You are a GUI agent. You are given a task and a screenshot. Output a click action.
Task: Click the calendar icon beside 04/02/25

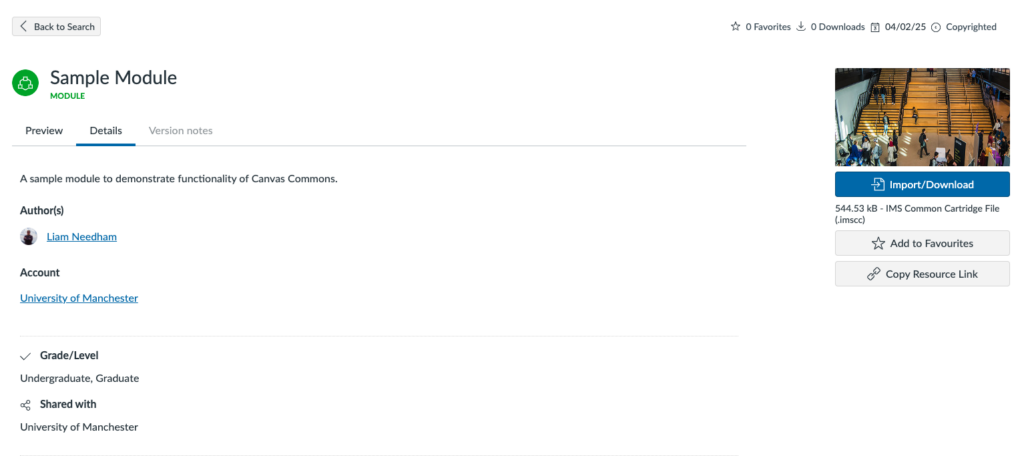tap(875, 27)
